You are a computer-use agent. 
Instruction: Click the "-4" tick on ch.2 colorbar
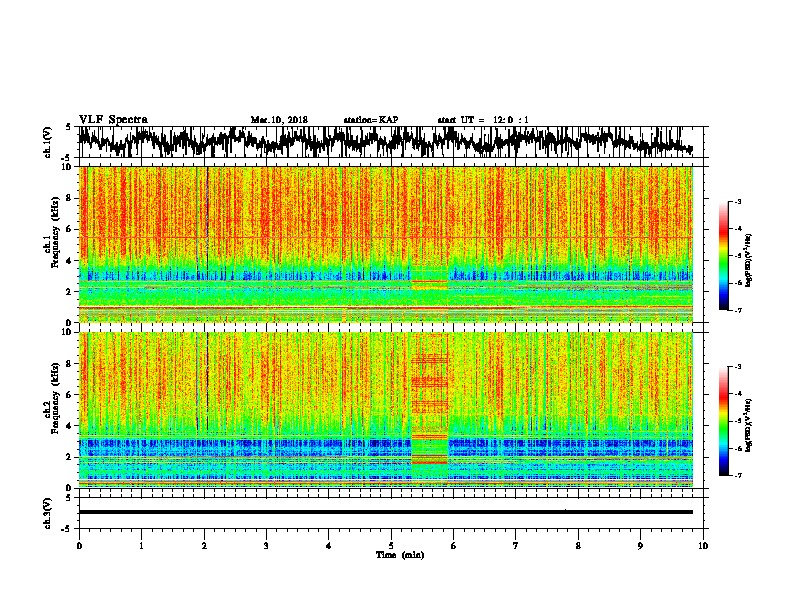(737, 394)
